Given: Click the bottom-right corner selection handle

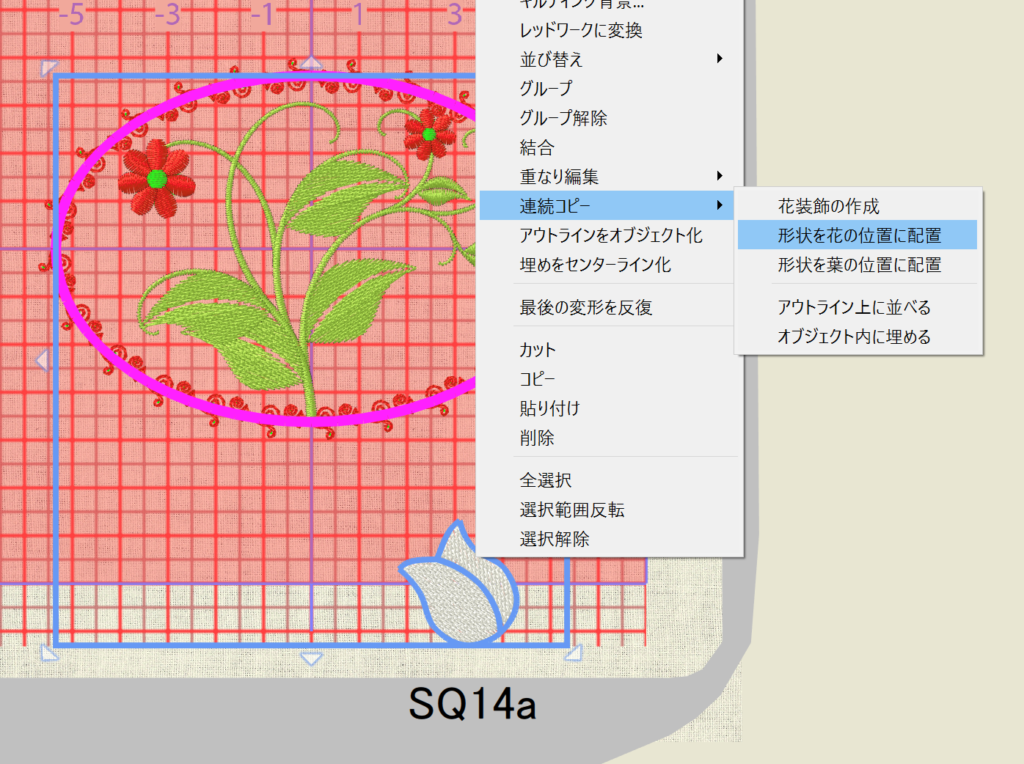Looking at the screenshot, I should point(572,653).
